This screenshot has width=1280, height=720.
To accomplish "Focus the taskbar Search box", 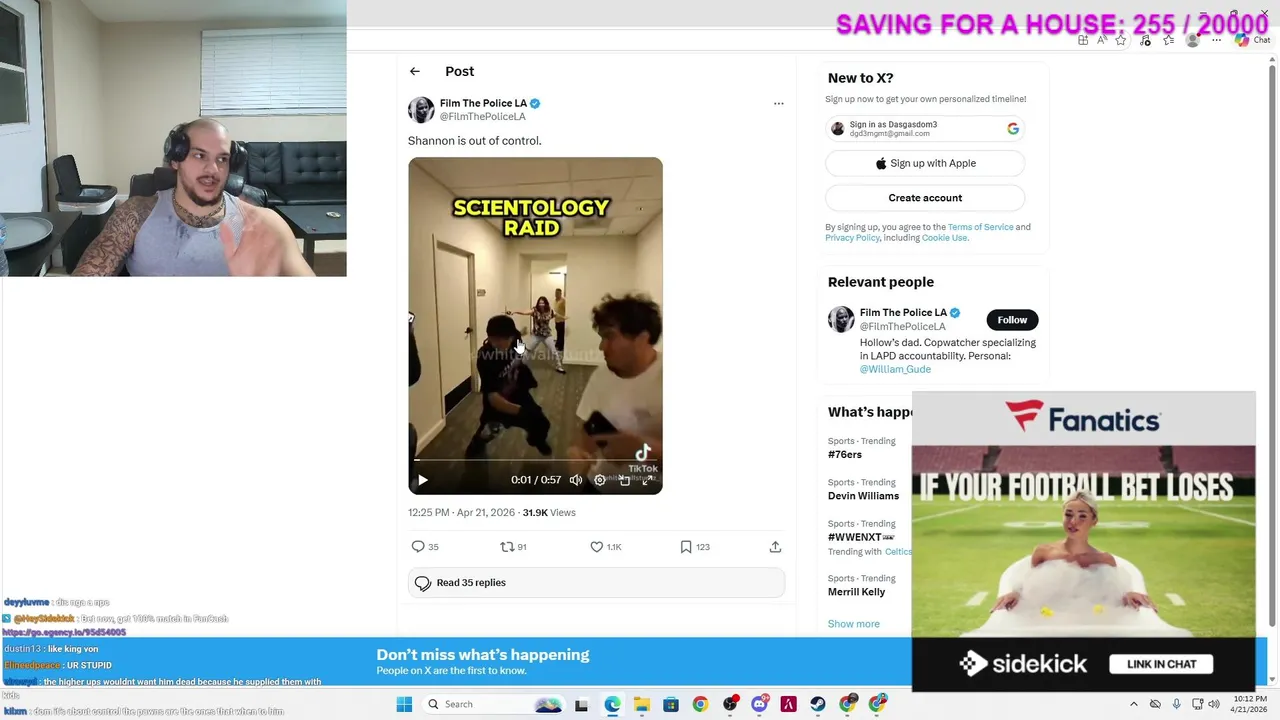I will [x=493, y=704].
